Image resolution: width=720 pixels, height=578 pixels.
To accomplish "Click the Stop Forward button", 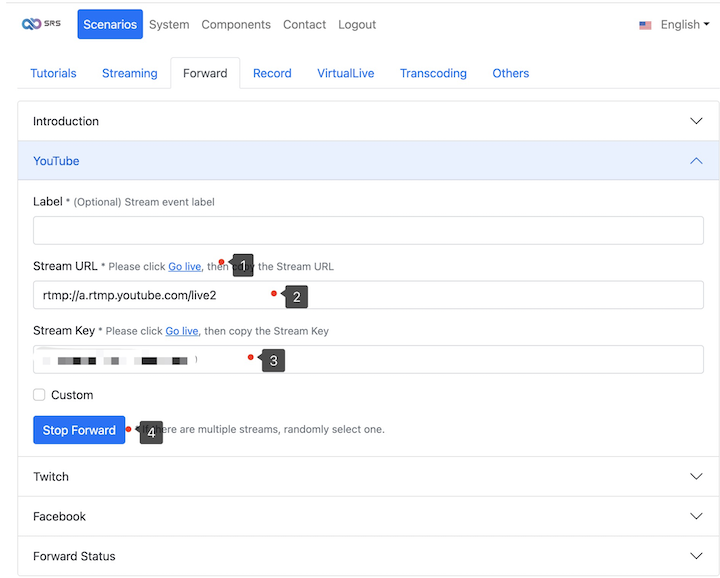I will click(x=79, y=430).
